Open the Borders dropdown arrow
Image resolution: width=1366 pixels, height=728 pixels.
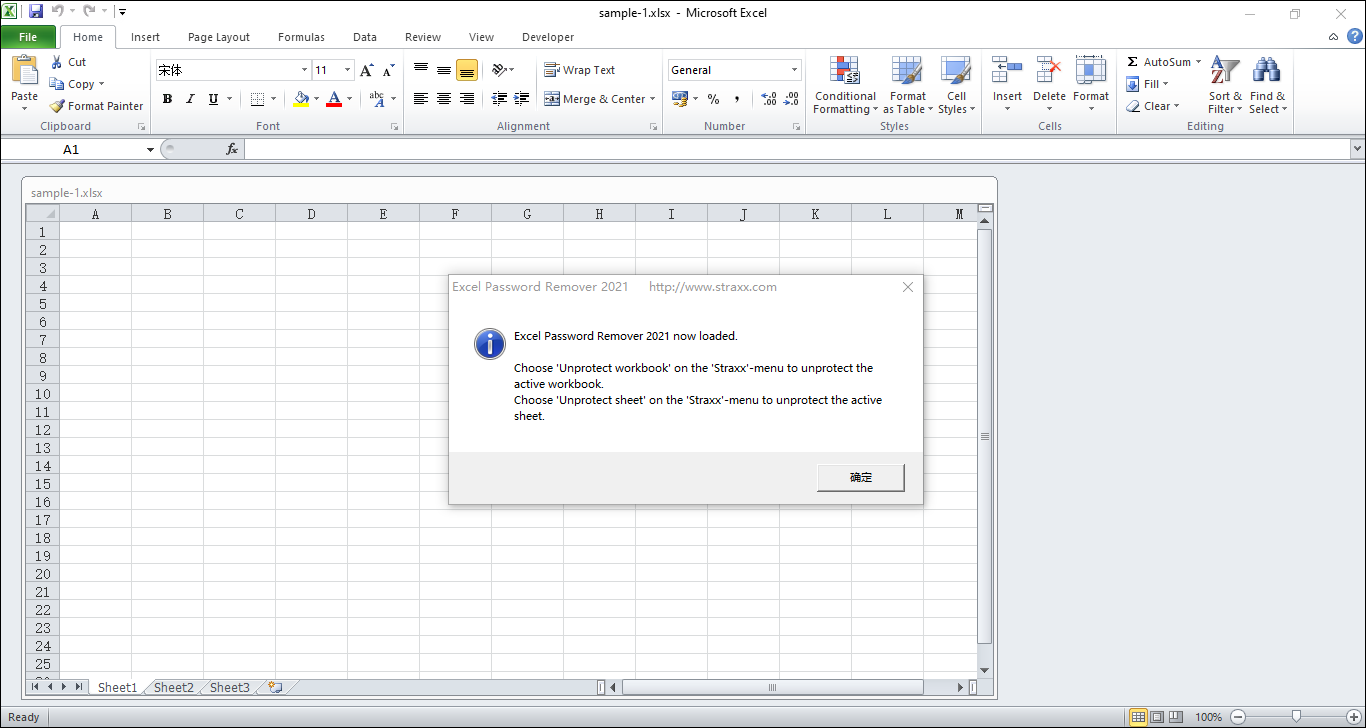pyautogui.click(x=274, y=99)
